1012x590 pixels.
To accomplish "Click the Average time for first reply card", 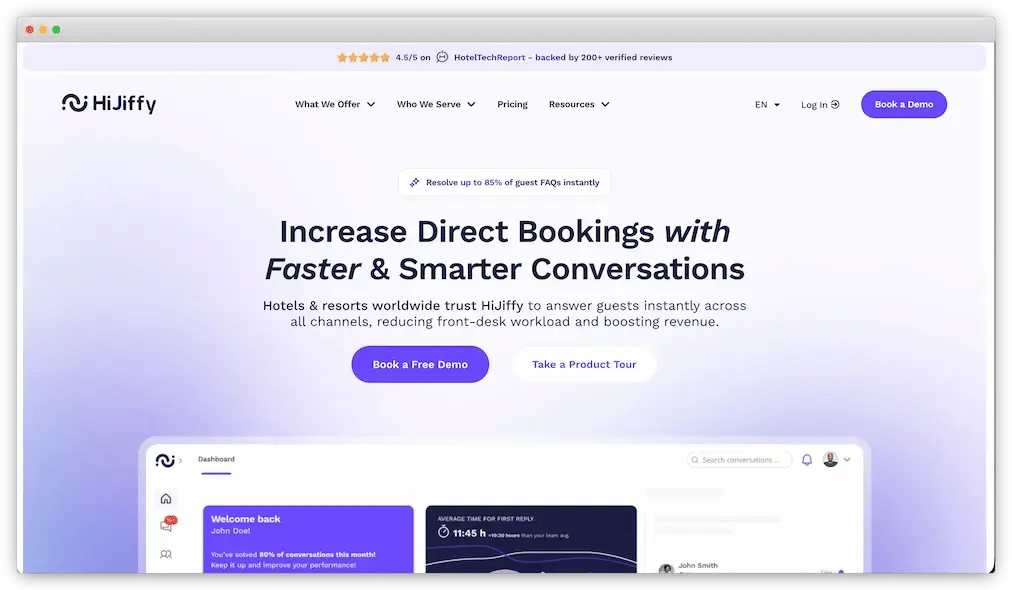I will click(531, 539).
